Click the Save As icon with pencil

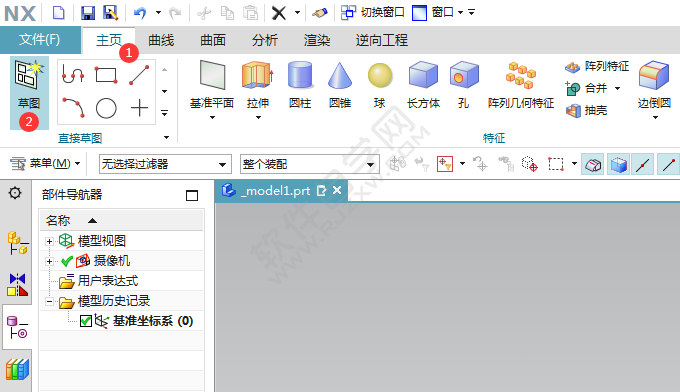tap(111, 13)
